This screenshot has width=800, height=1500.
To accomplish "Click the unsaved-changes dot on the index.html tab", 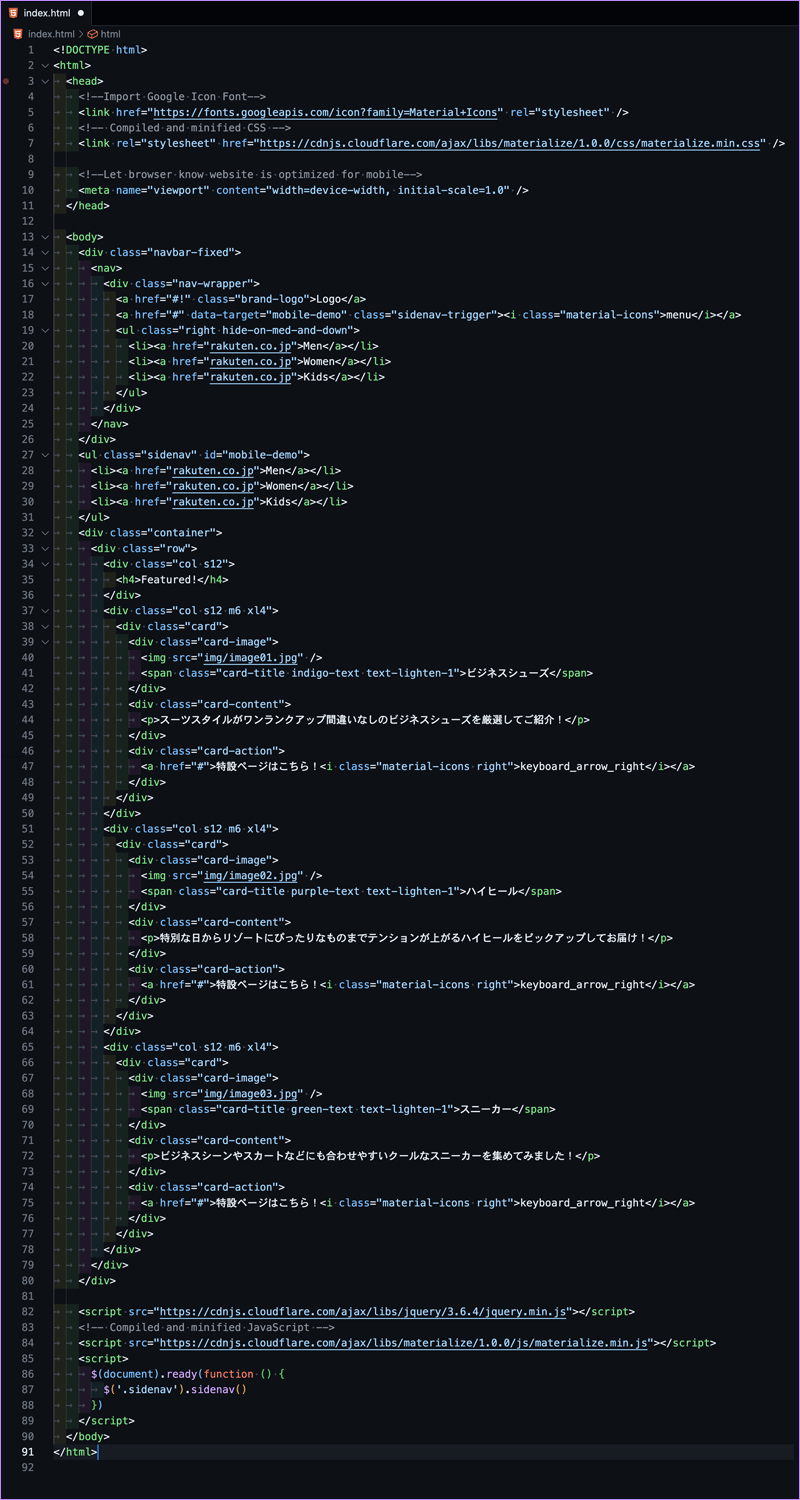I will pos(80,13).
